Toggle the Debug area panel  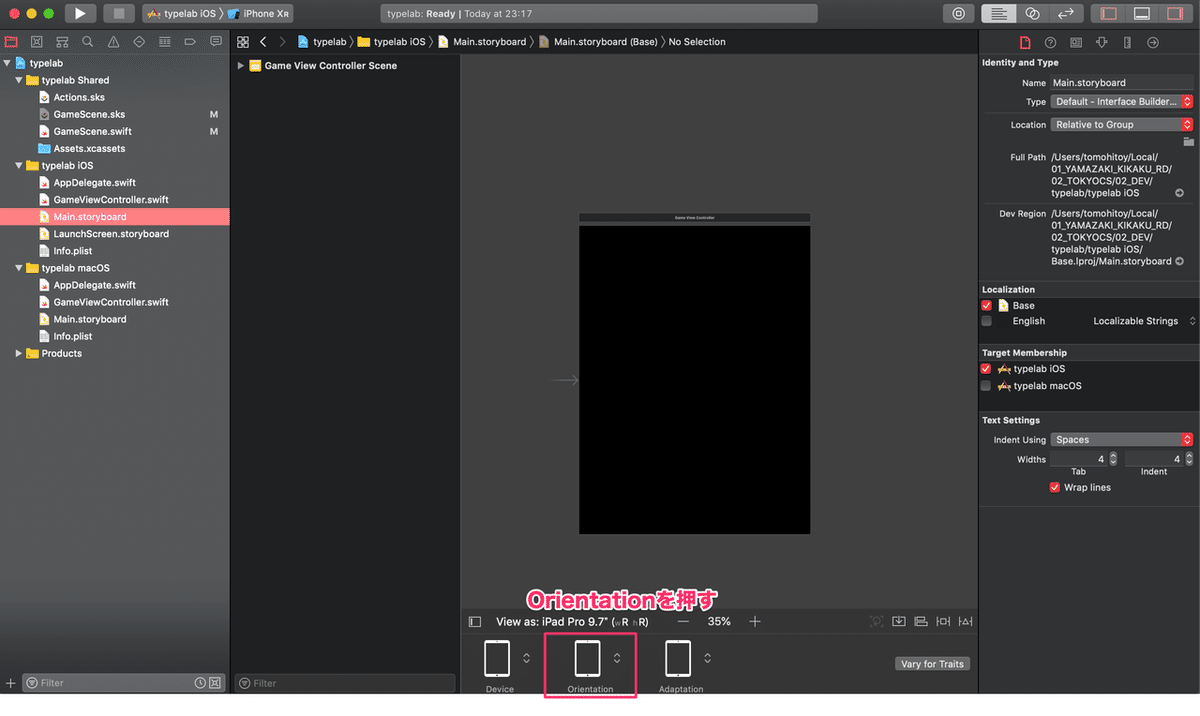point(1143,14)
